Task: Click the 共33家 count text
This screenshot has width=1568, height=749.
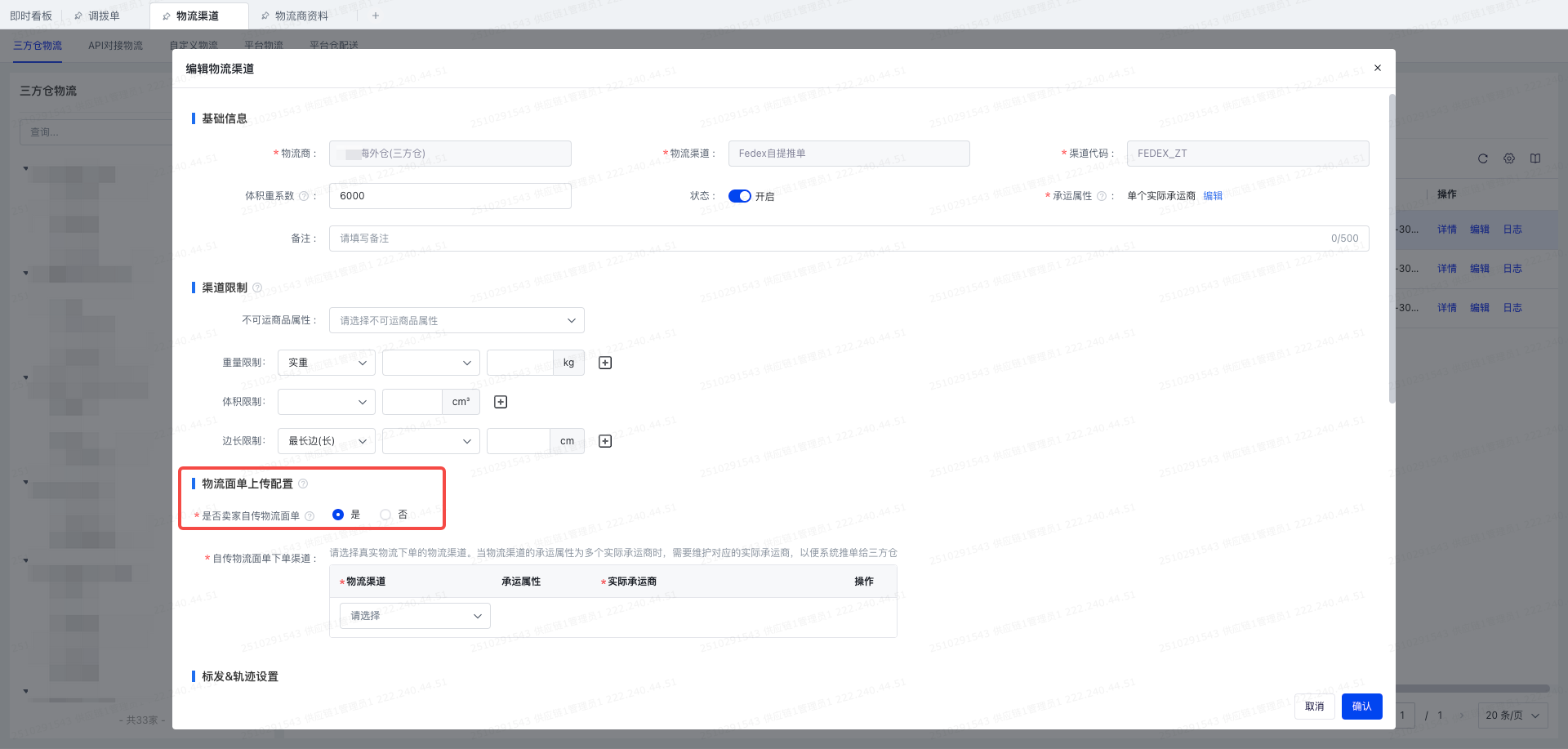Action: tap(142, 720)
